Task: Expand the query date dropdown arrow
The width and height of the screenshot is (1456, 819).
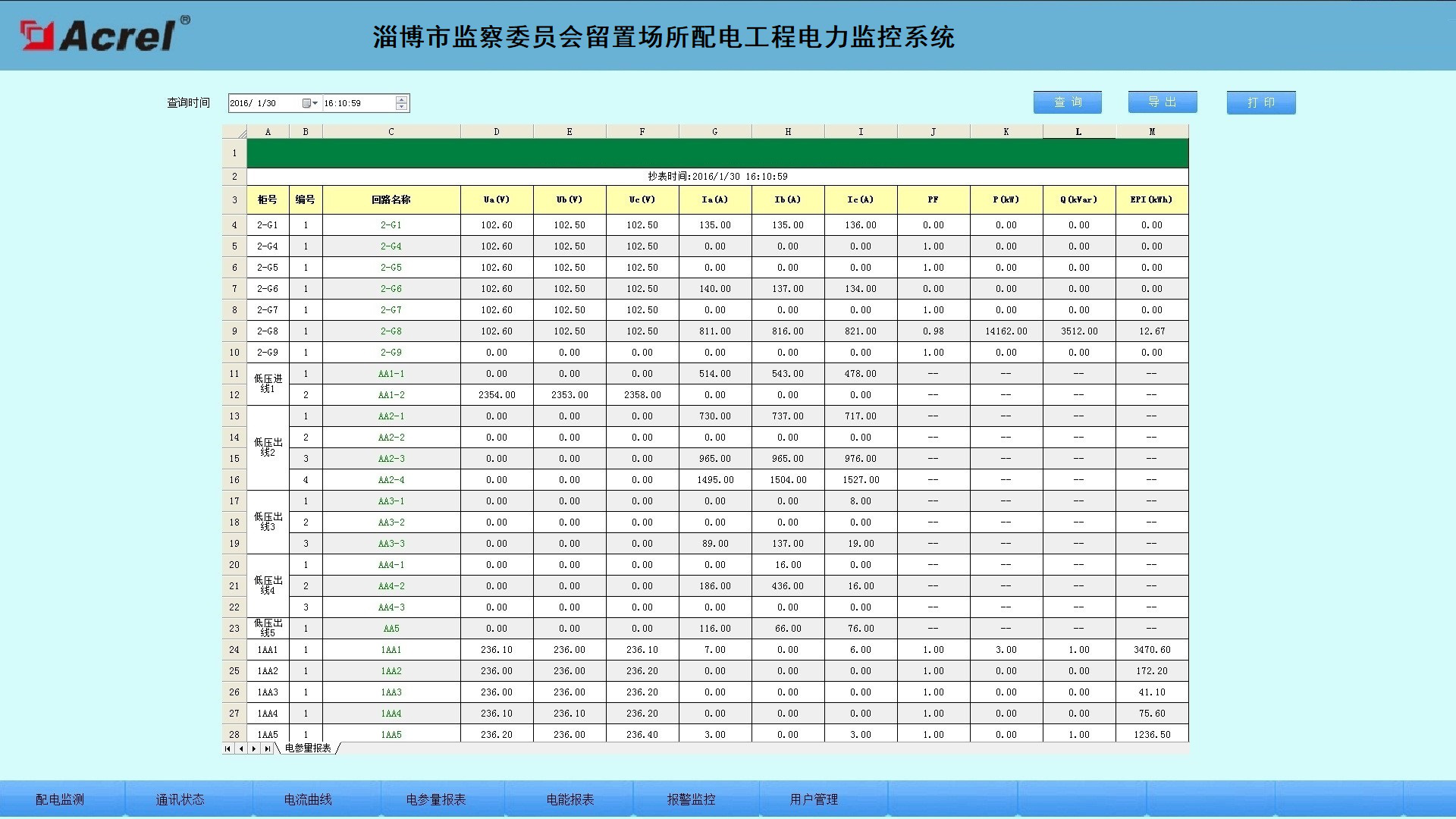Action: click(315, 103)
